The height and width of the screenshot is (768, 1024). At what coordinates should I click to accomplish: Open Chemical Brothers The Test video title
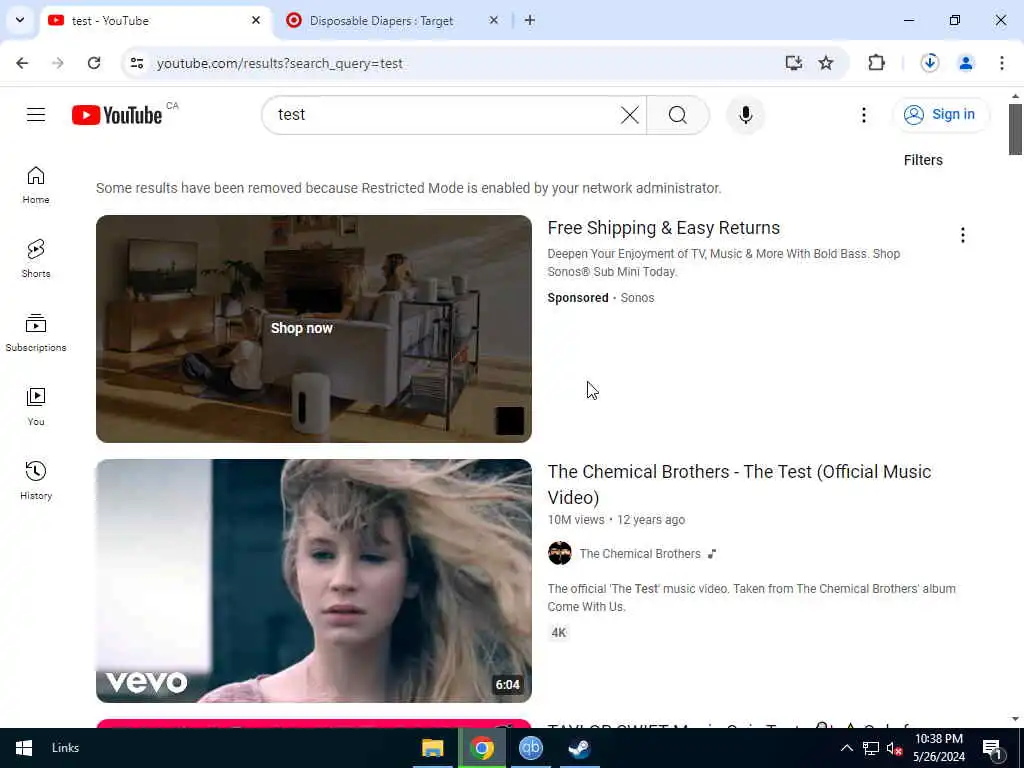(739, 485)
